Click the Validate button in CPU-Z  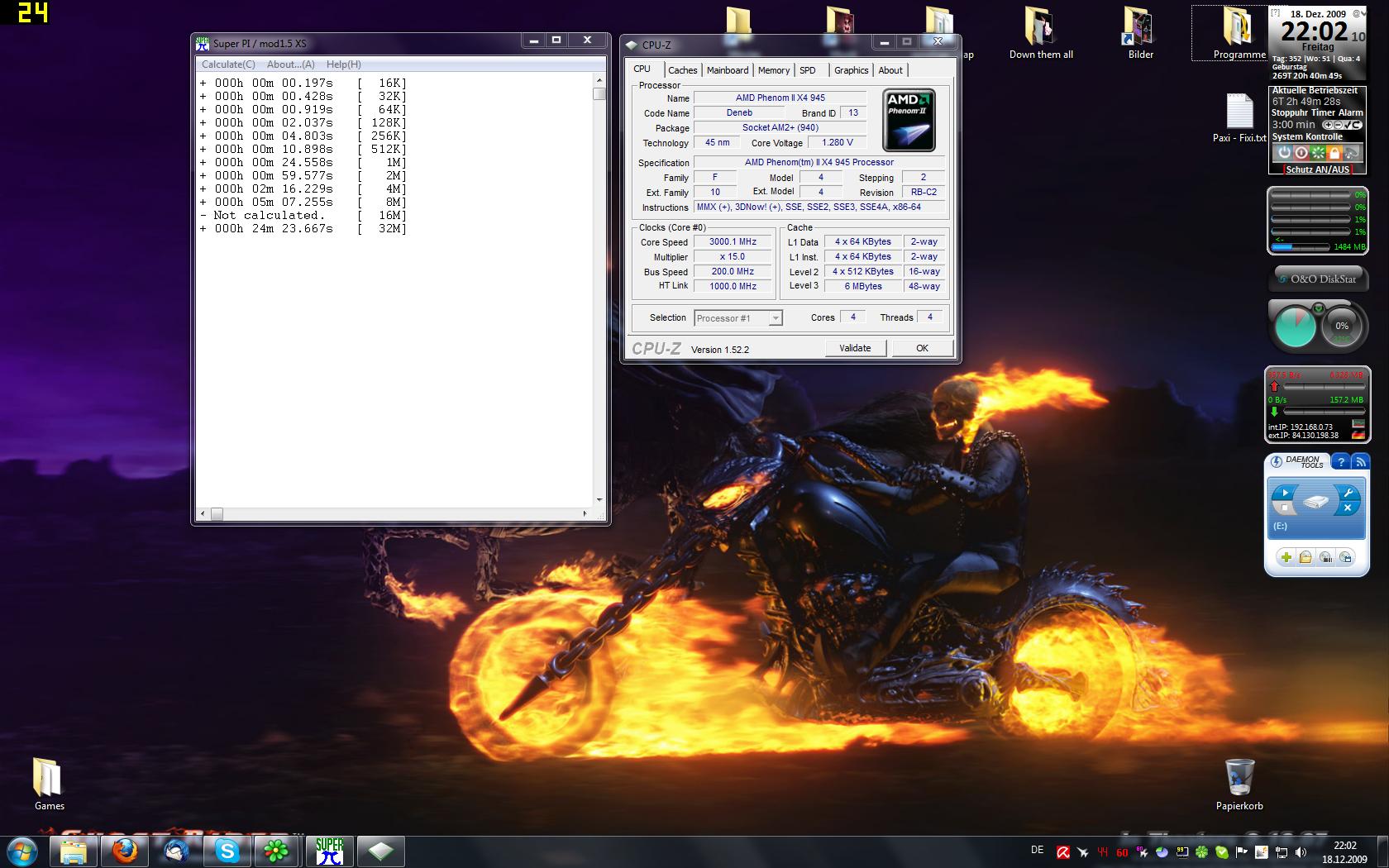pos(855,348)
